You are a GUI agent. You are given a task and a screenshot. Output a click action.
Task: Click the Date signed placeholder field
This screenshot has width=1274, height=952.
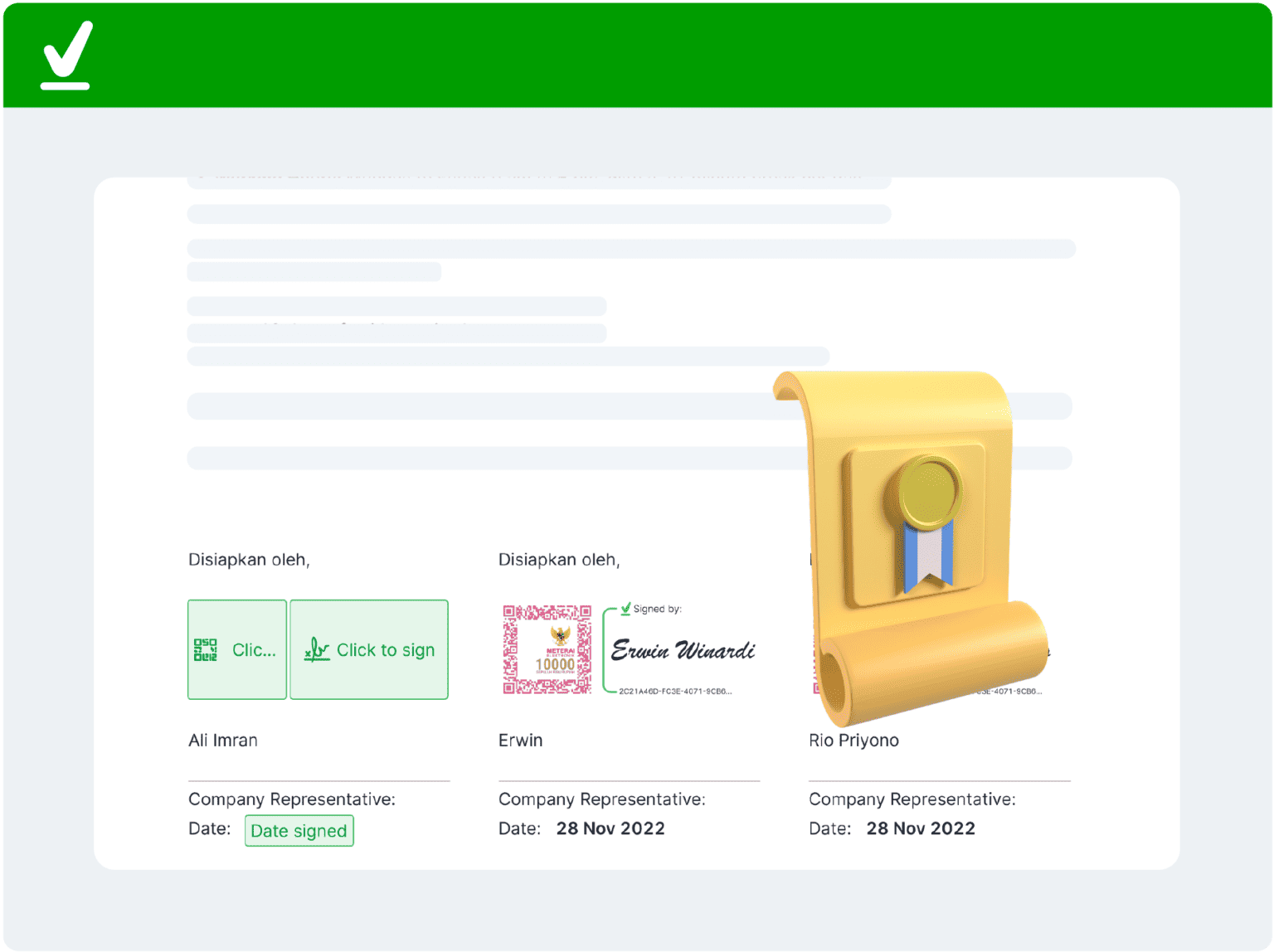coord(299,831)
